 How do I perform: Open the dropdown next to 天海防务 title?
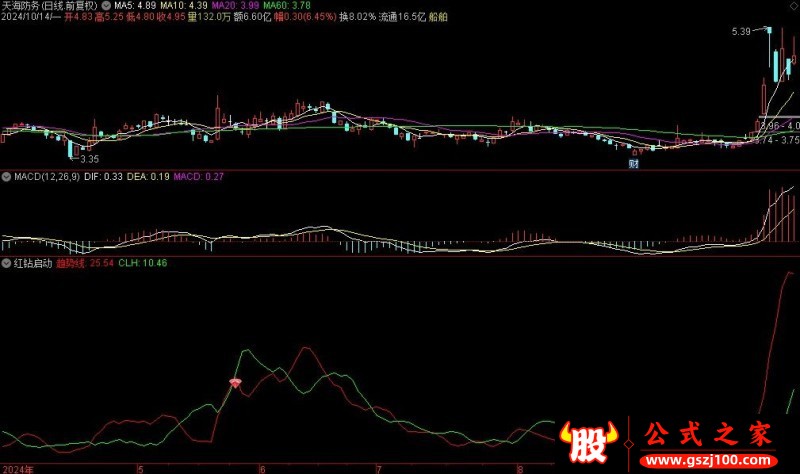point(106,6)
